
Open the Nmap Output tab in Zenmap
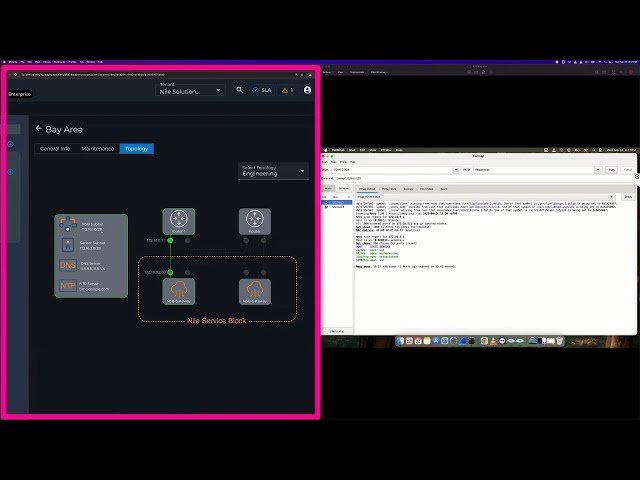pyautogui.click(x=367, y=189)
